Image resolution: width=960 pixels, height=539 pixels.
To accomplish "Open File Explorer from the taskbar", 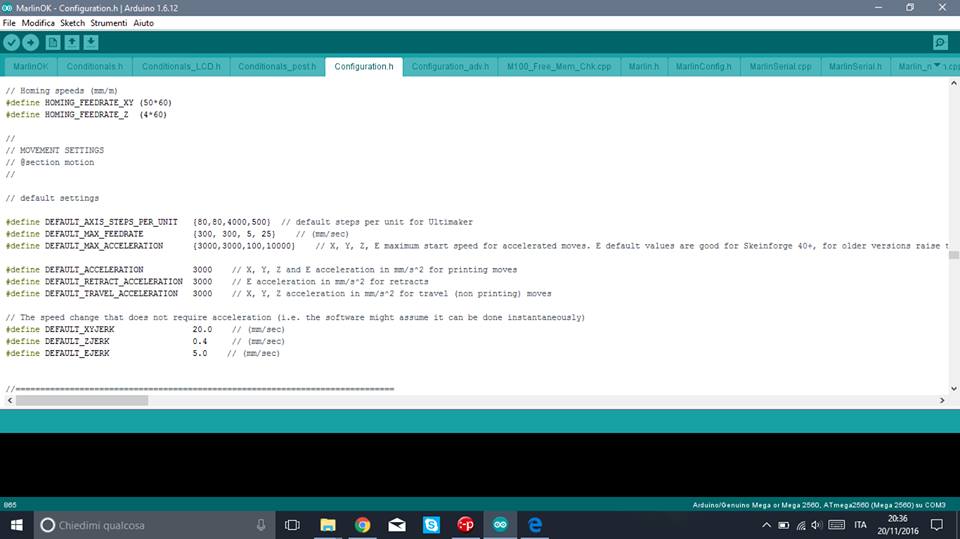I will click(328, 525).
